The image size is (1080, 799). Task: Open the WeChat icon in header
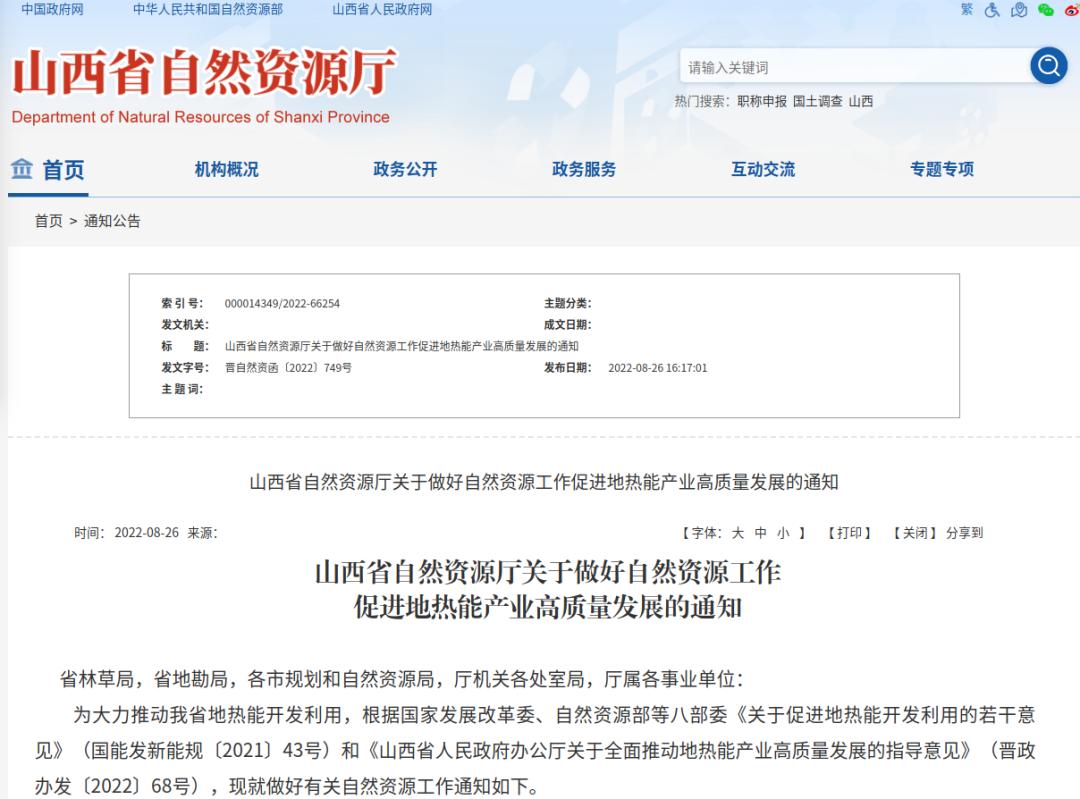1046,9
